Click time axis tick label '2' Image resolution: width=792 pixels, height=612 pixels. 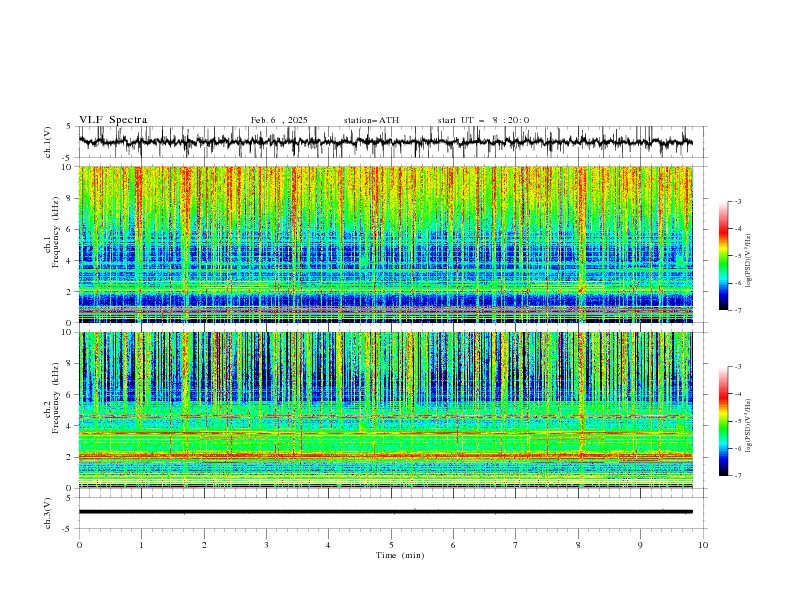(204, 545)
